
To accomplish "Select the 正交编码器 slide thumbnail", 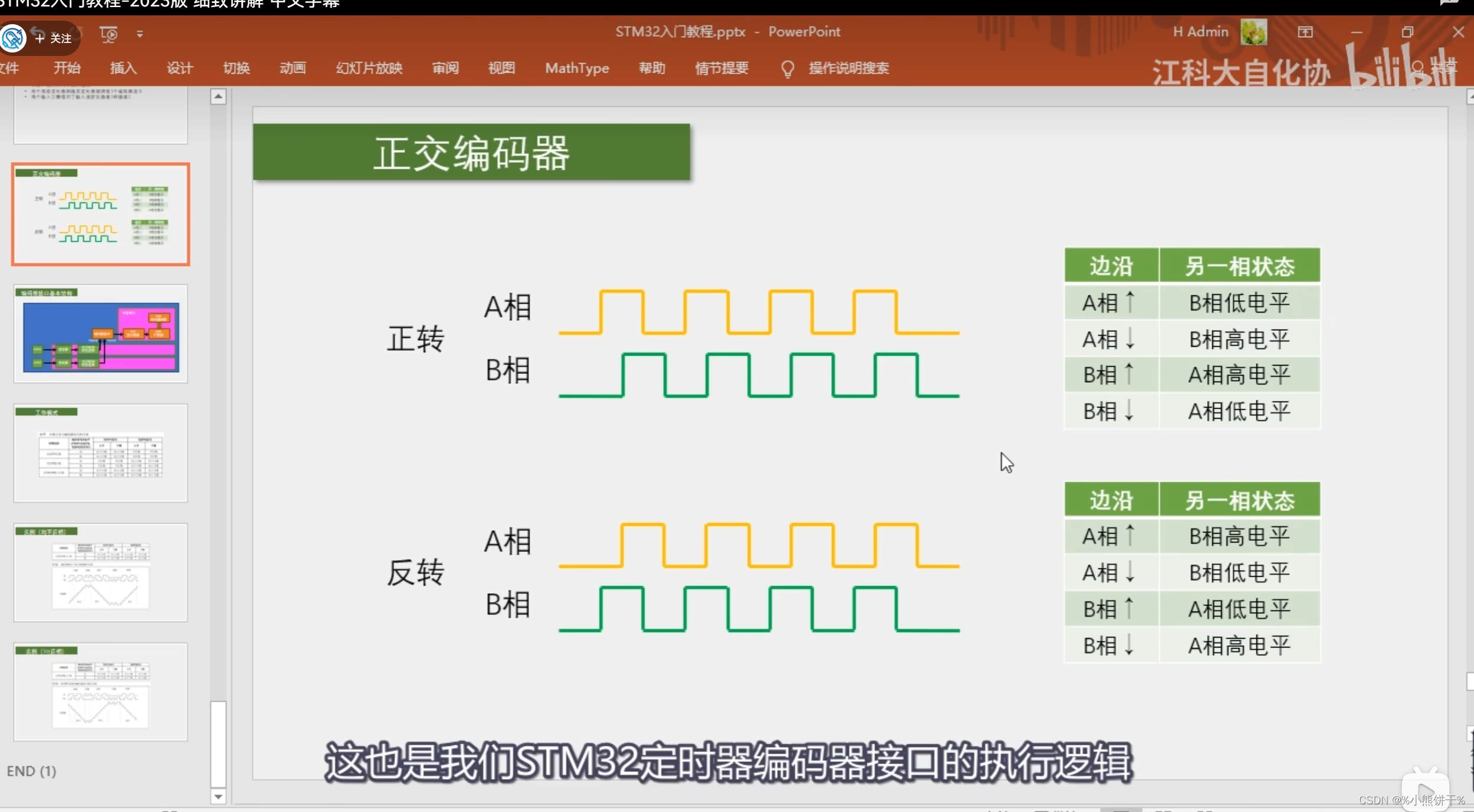I will (101, 215).
